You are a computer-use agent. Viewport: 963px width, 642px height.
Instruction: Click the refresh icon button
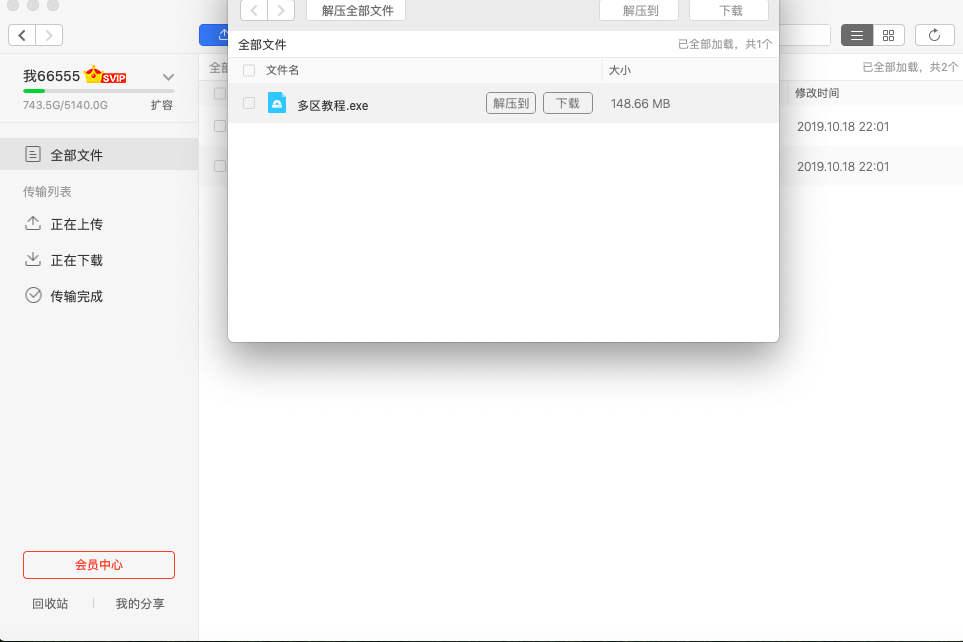click(x=934, y=35)
